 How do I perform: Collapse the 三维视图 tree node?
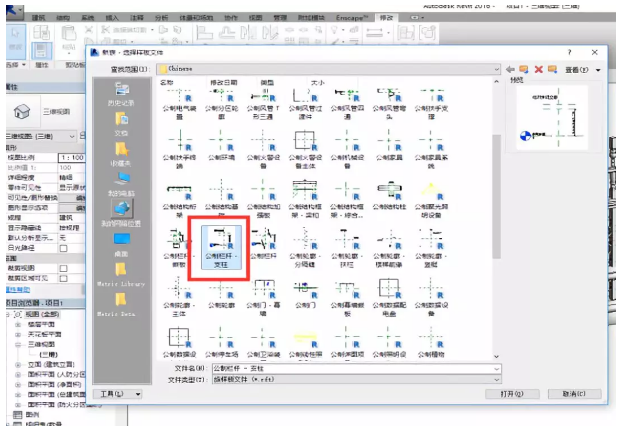pos(18,344)
